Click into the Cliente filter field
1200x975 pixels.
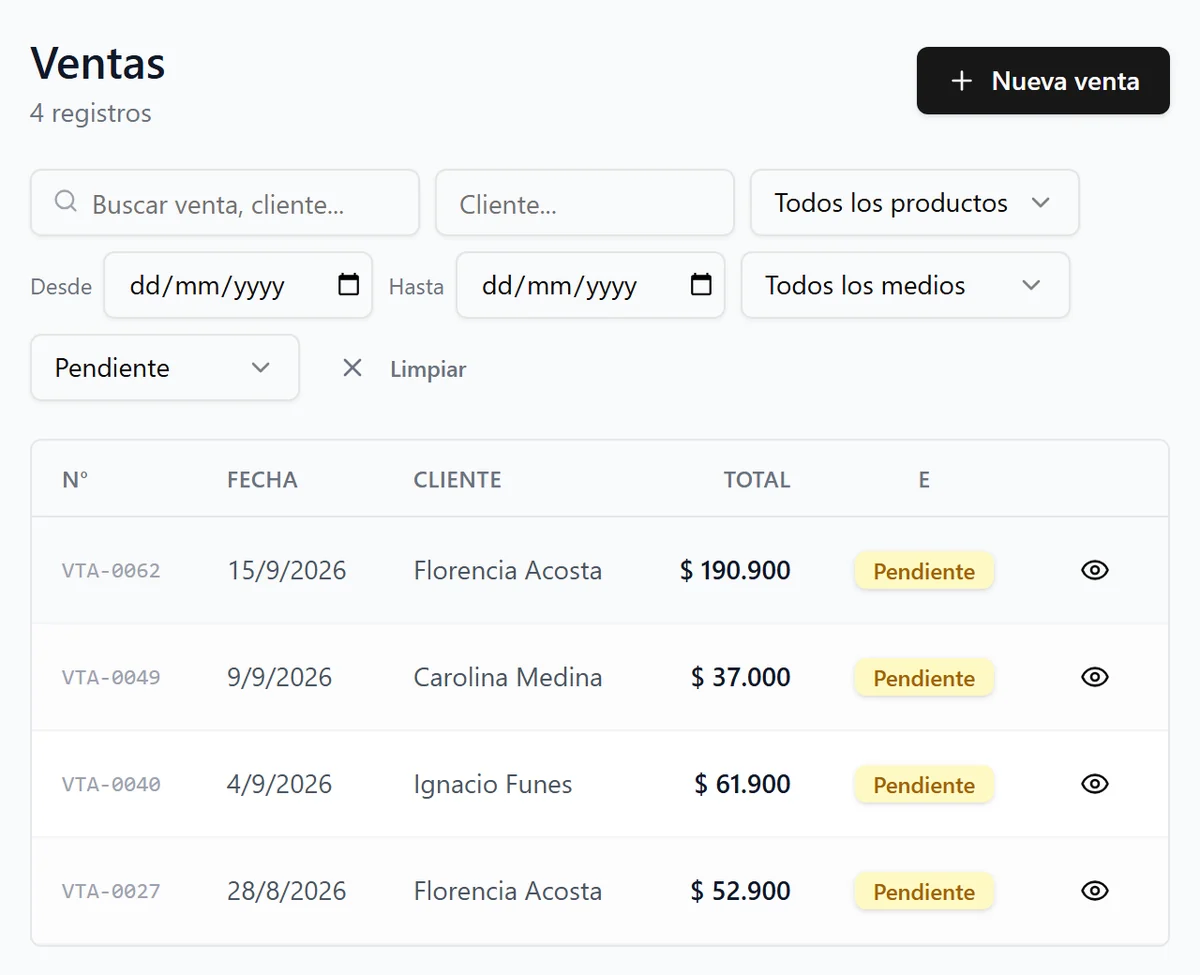[585, 202]
